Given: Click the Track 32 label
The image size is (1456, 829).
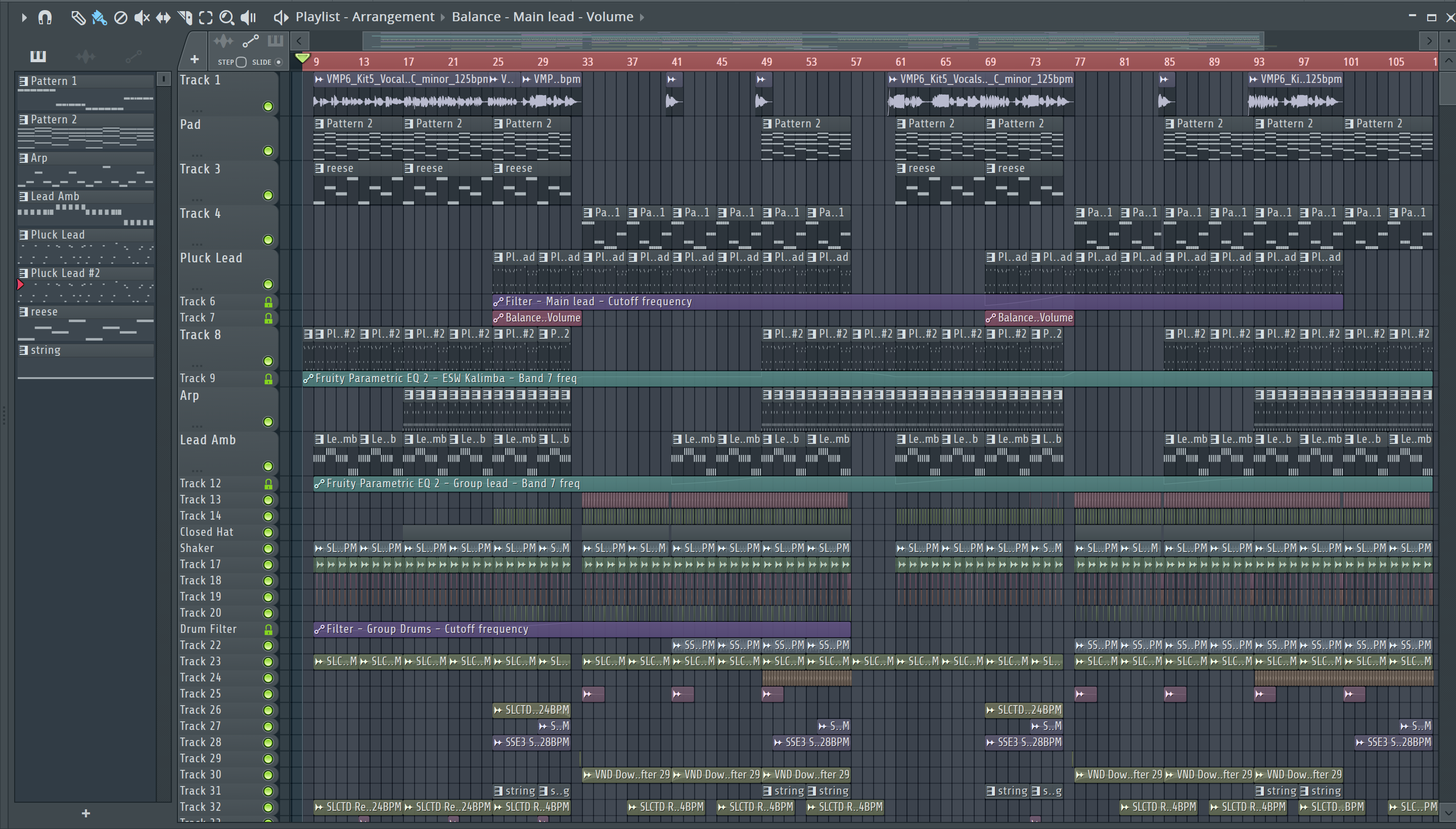Looking at the screenshot, I should (x=200, y=807).
